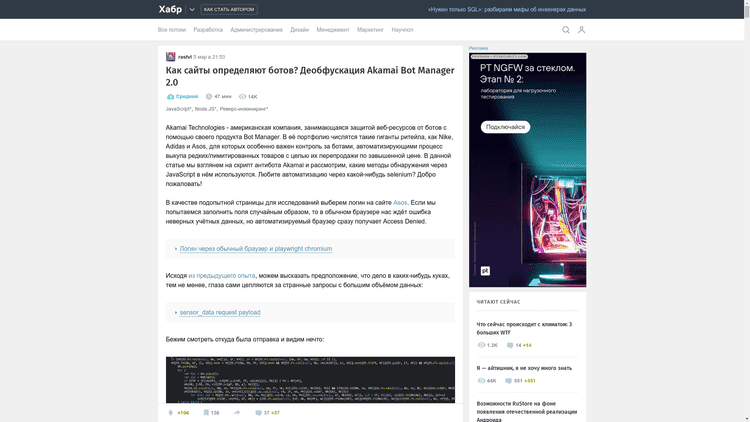The width and height of the screenshot is (750, 422).
Task: Open the Реверс-инжиниринг hub tag
Action: coord(244,109)
